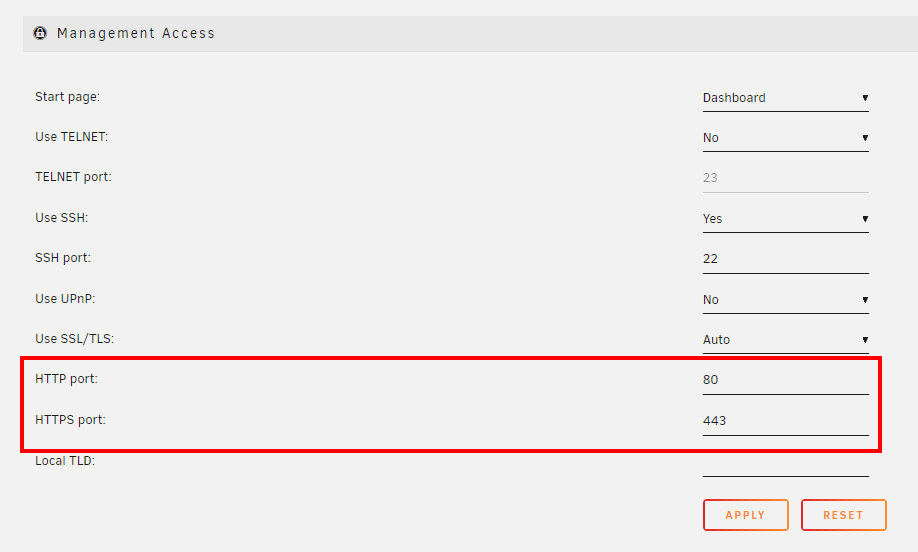Screen dimensions: 918x552
Task: Open the Start page Dashboard dropdown
Action: click(786, 98)
